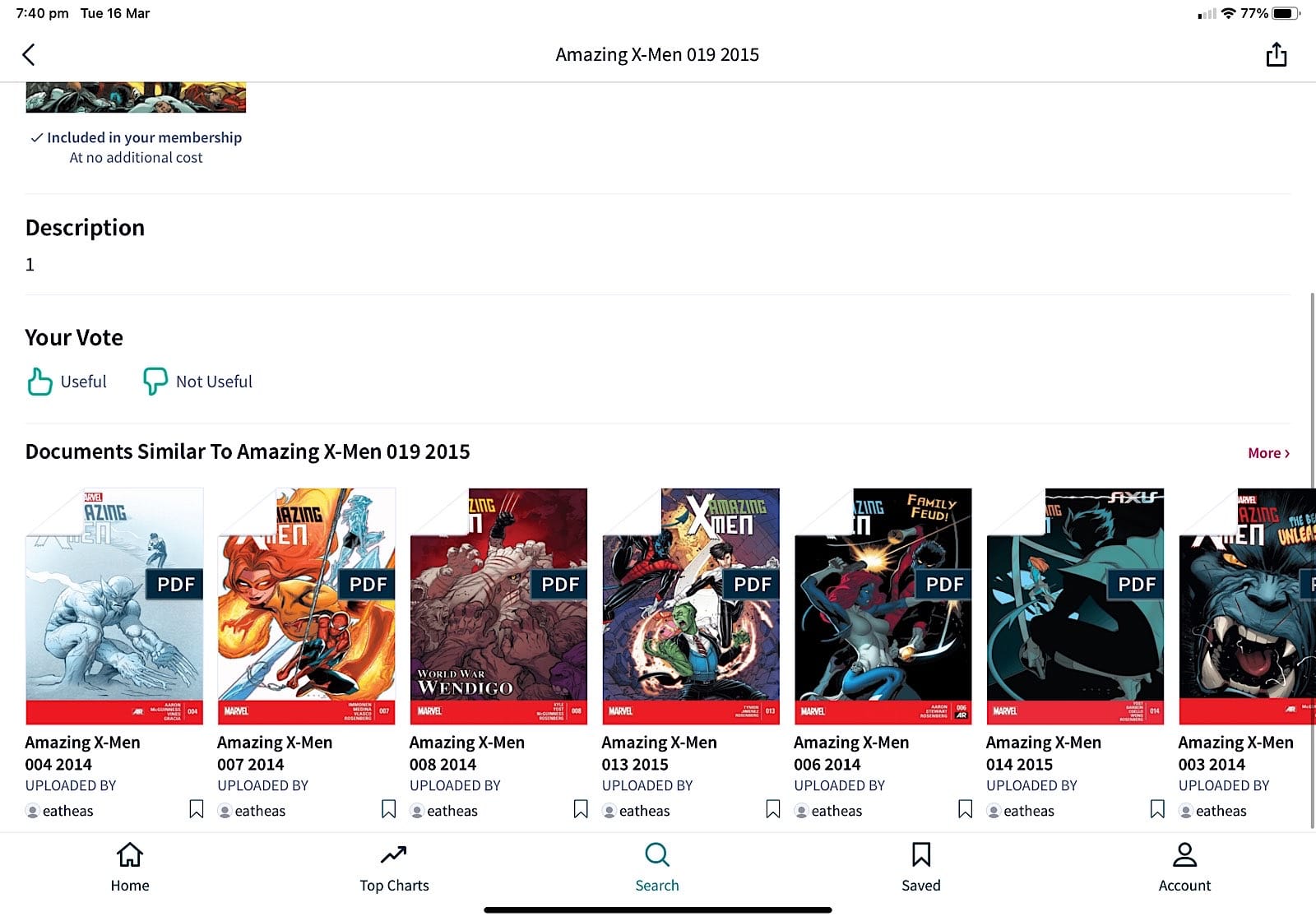Image resolution: width=1316 pixels, height=921 pixels.
Task: Go back using the left chevron
Action: pos(29,55)
